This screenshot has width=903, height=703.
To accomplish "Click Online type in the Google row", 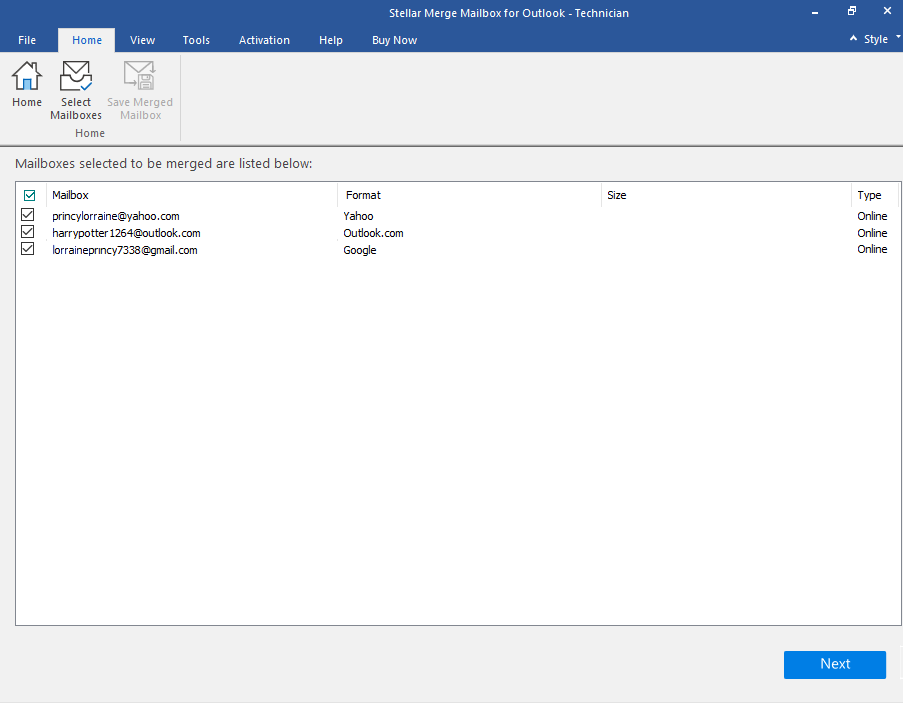I will (x=872, y=249).
